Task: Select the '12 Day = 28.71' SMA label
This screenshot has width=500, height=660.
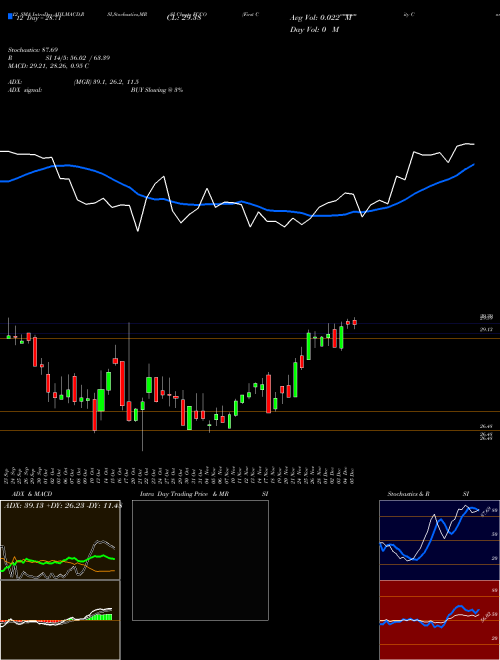Action: point(38,19)
